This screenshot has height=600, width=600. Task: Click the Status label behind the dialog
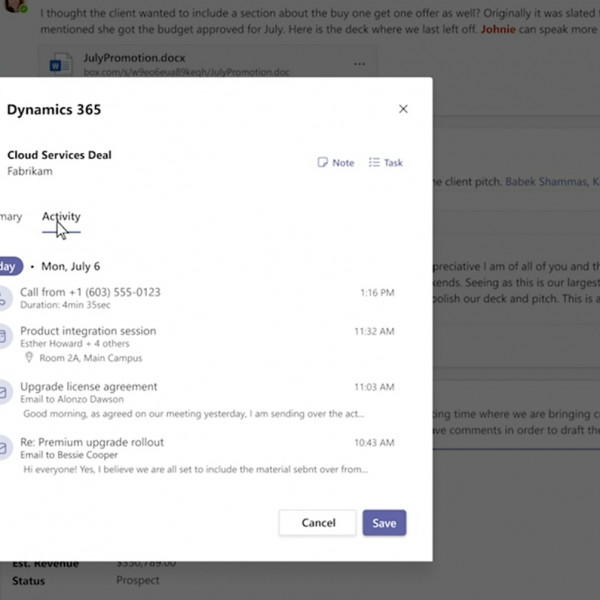[x=29, y=581]
